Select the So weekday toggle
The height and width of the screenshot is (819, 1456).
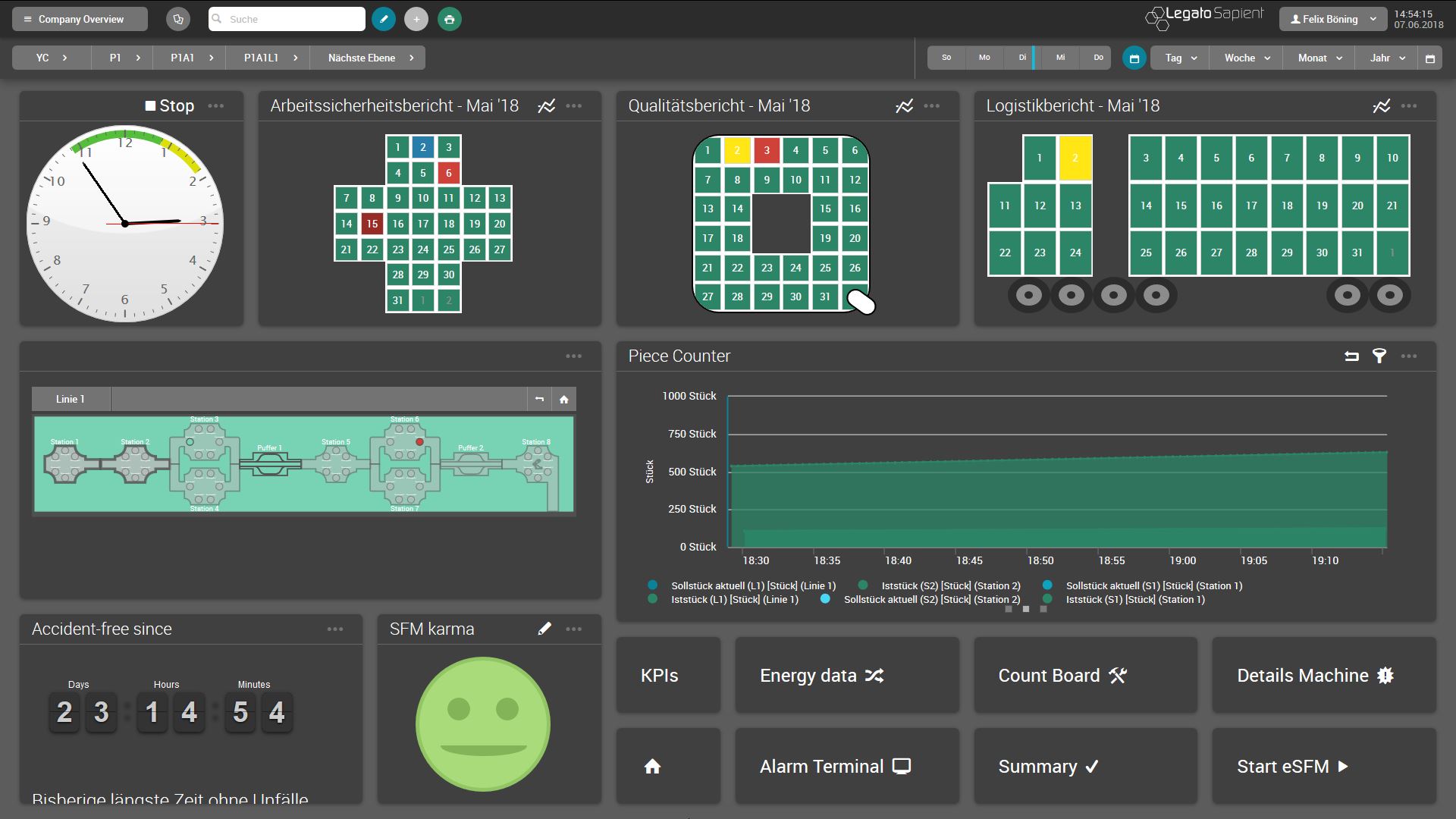click(946, 58)
